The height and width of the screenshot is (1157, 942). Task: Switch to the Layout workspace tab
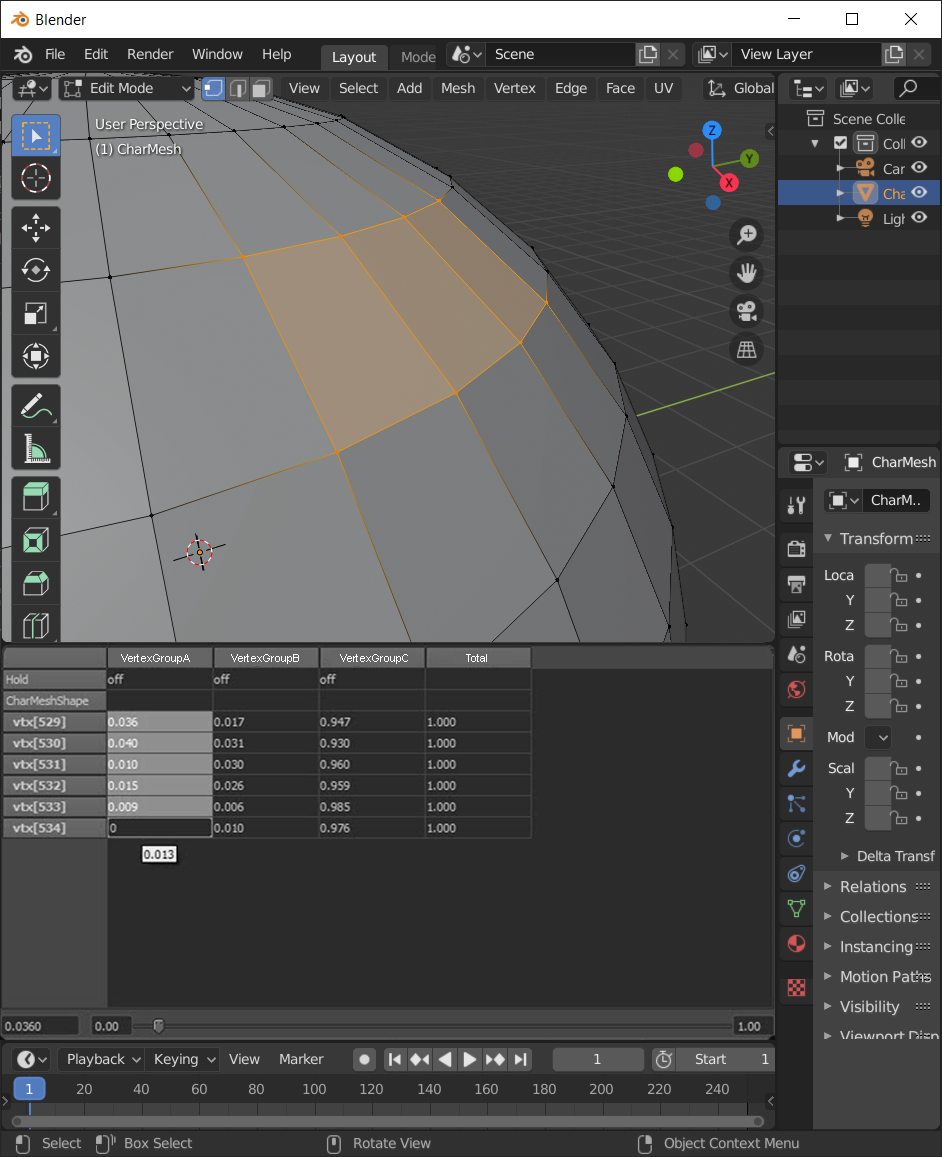click(353, 57)
